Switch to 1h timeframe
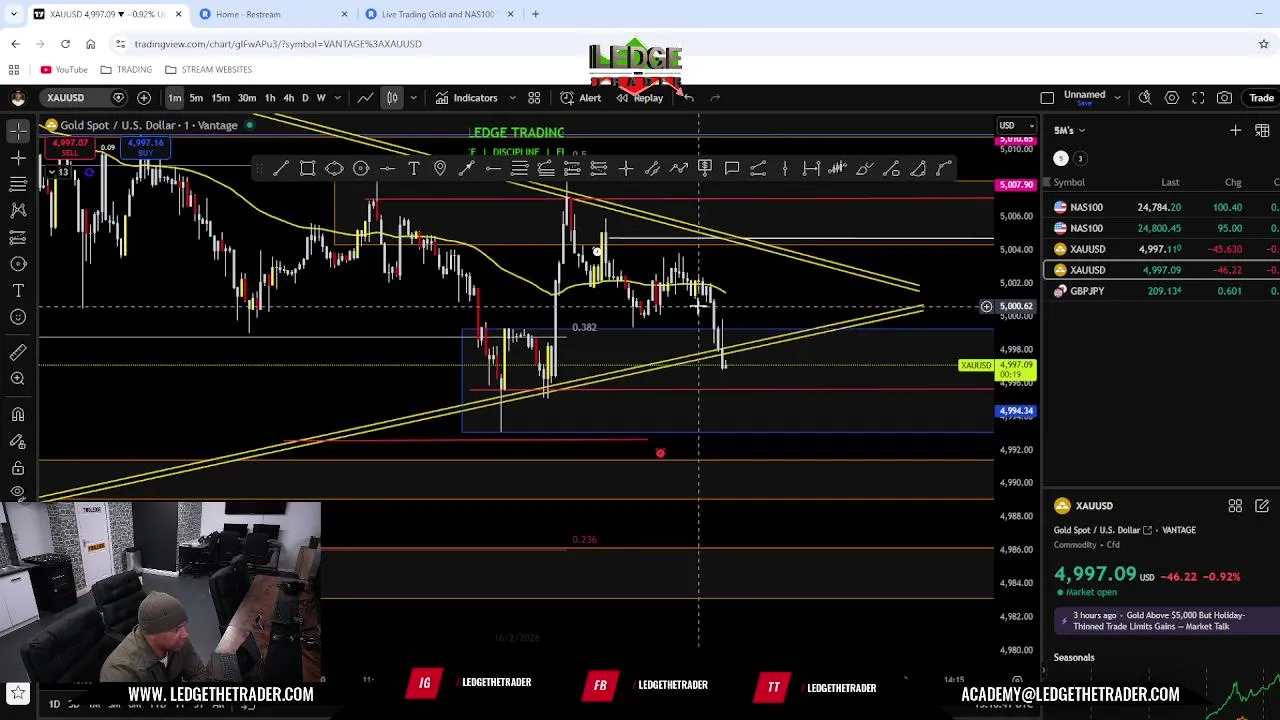The image size is (1280, 720). click(x=269, y=97)
